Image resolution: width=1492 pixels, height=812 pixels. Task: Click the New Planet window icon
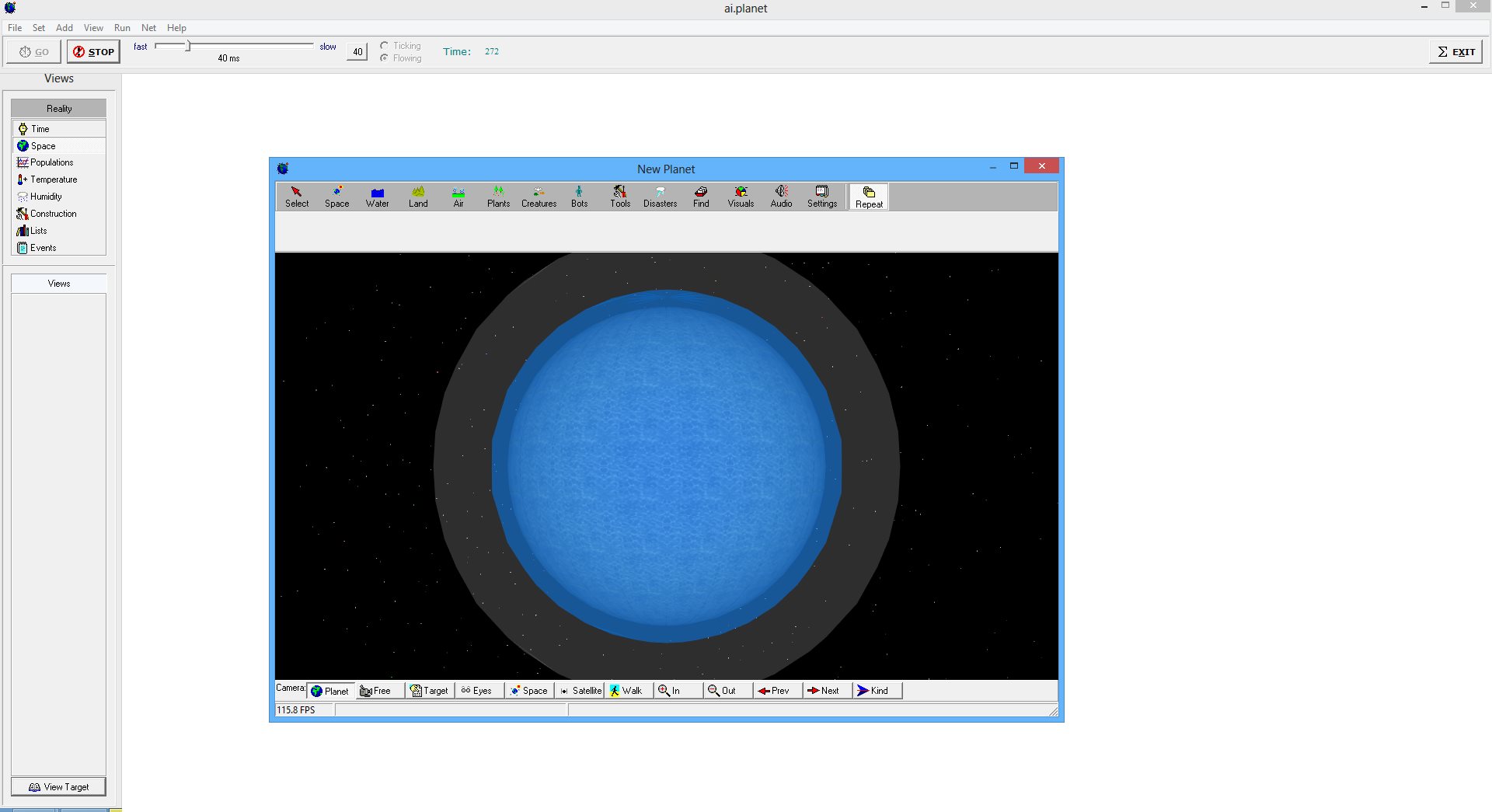tap(283, 169)
